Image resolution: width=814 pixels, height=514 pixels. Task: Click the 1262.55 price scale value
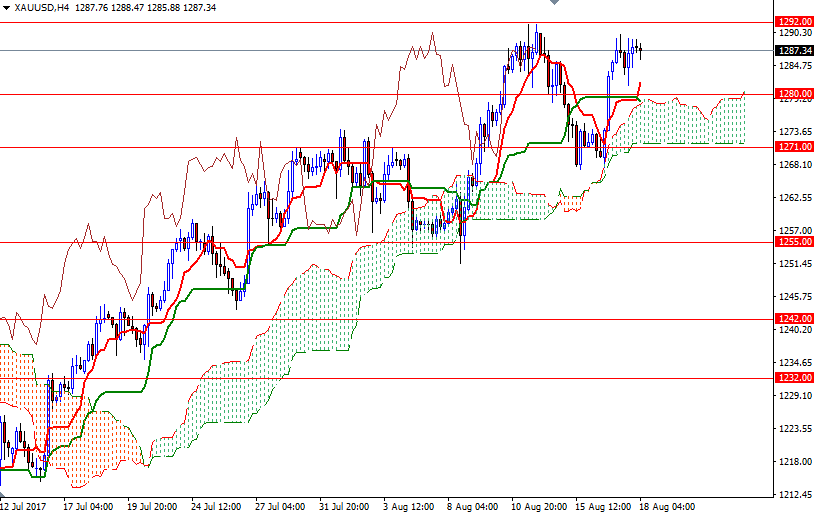793,197
